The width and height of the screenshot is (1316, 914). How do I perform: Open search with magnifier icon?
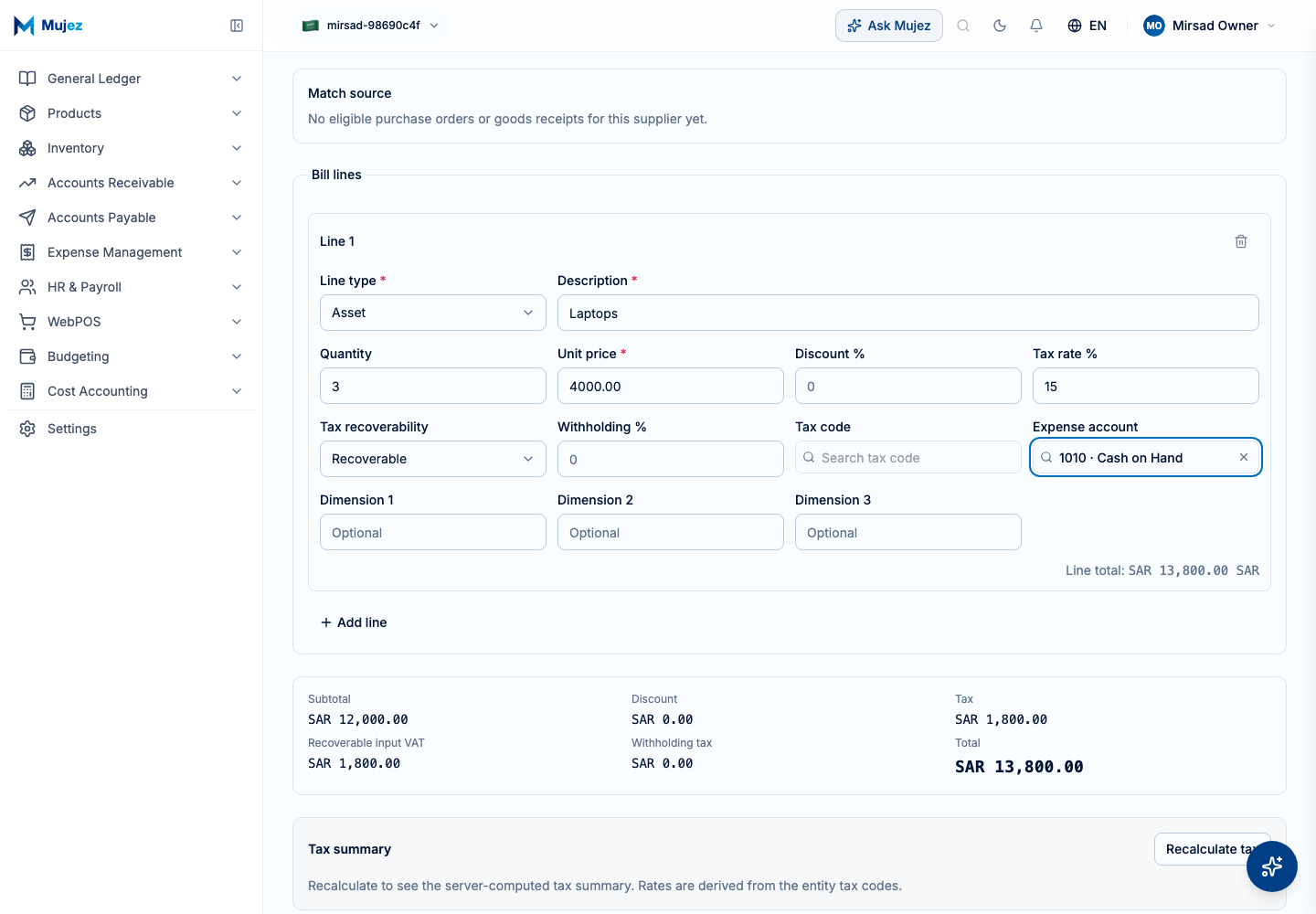963,26
